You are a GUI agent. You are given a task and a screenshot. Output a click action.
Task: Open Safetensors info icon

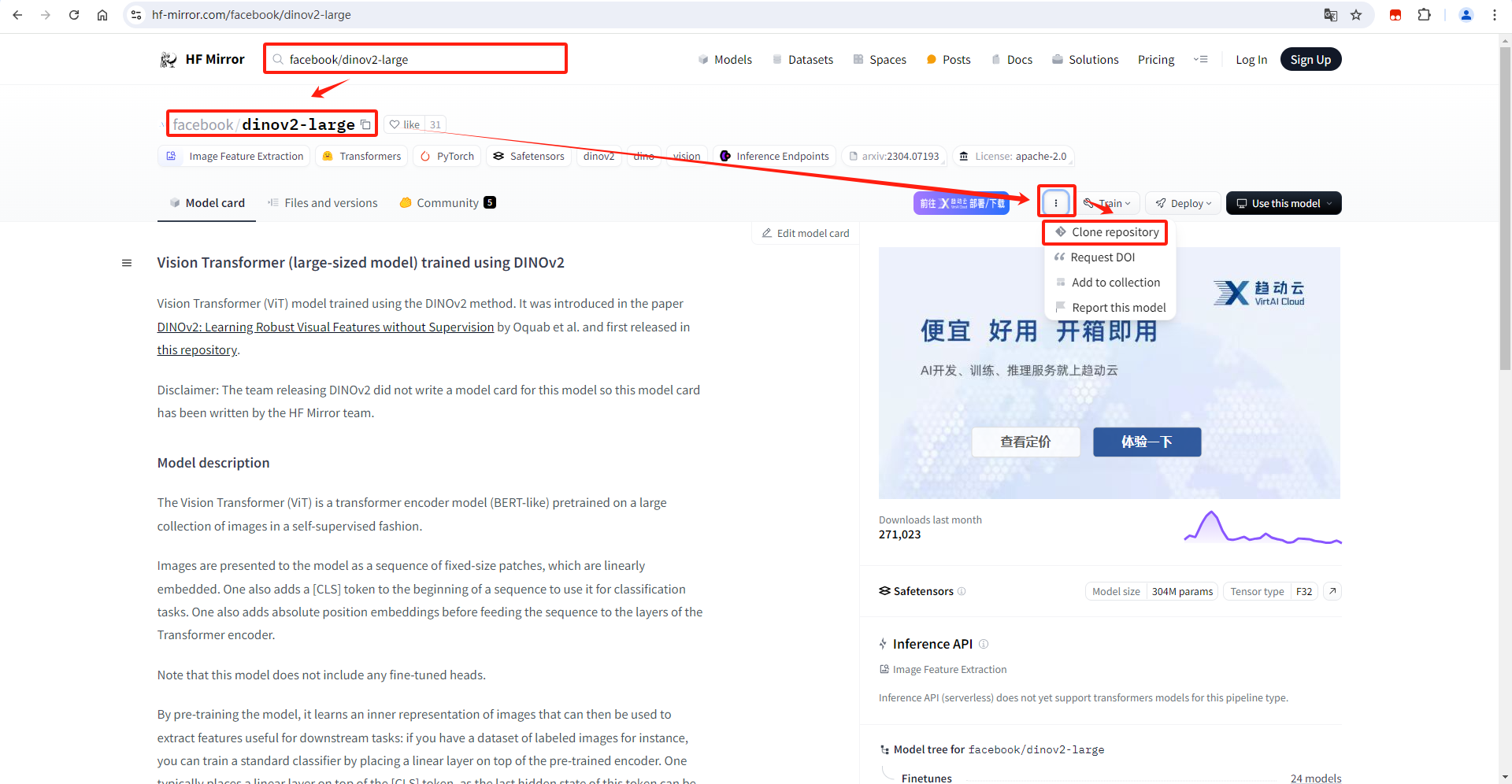pyautogui.click(x=962, y=591)
